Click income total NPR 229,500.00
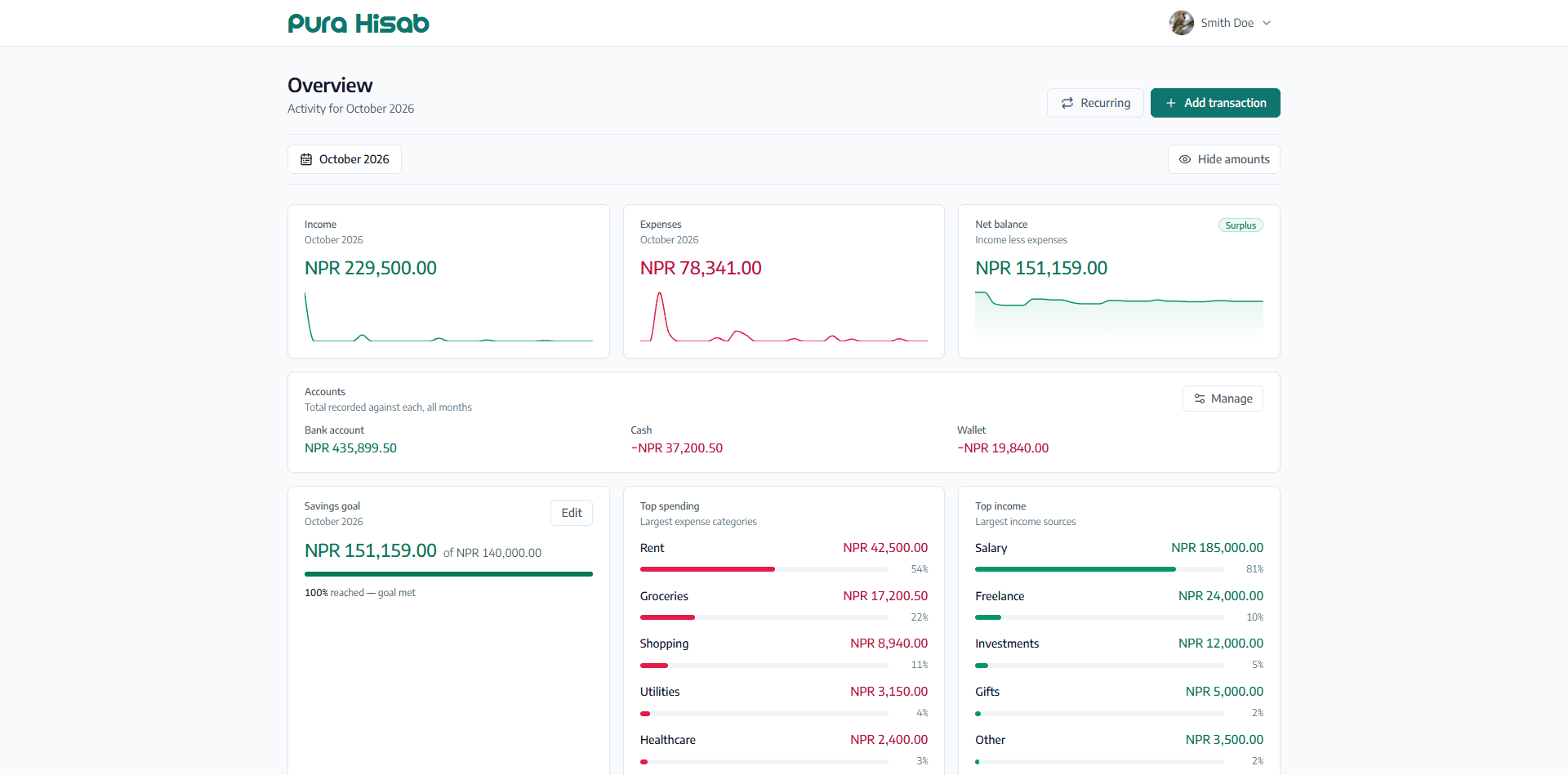The width and height of the screenshot is (1568, 775). point(371,268)
